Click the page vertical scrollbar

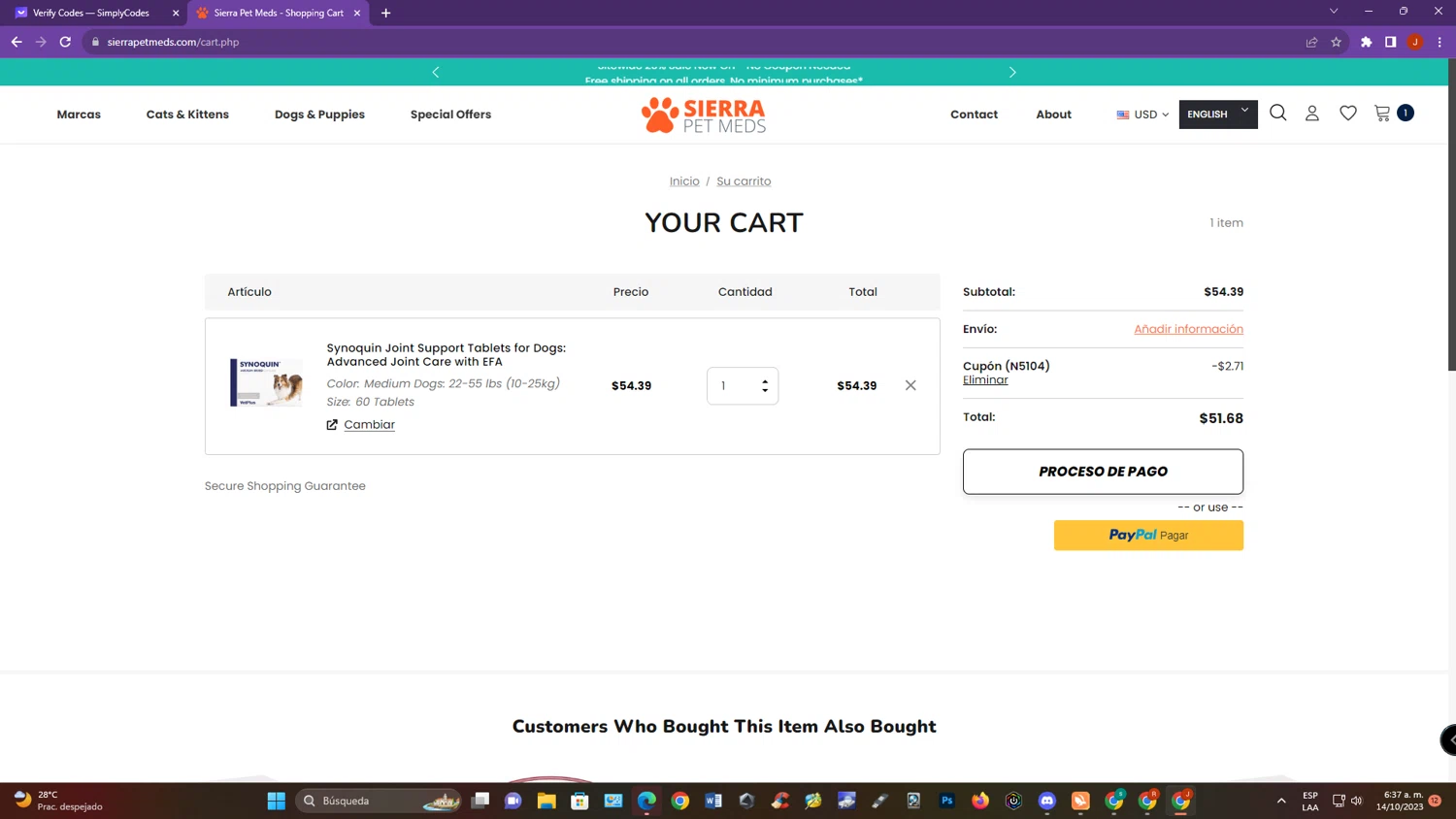pyautogui.click(x=1451, y=213)
